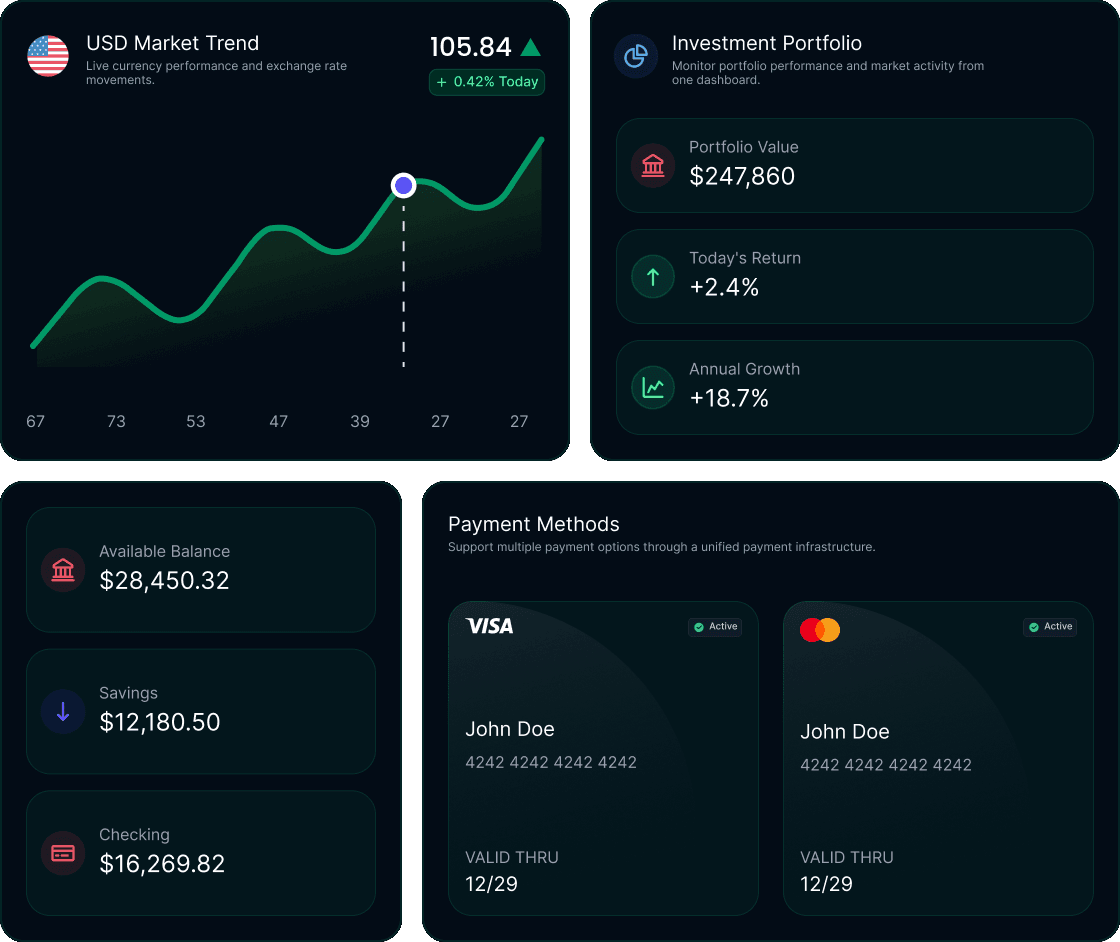Screen dimensions: 1120x942
Task: Click the $247,860 portfolio value
Action: point(741,176)
